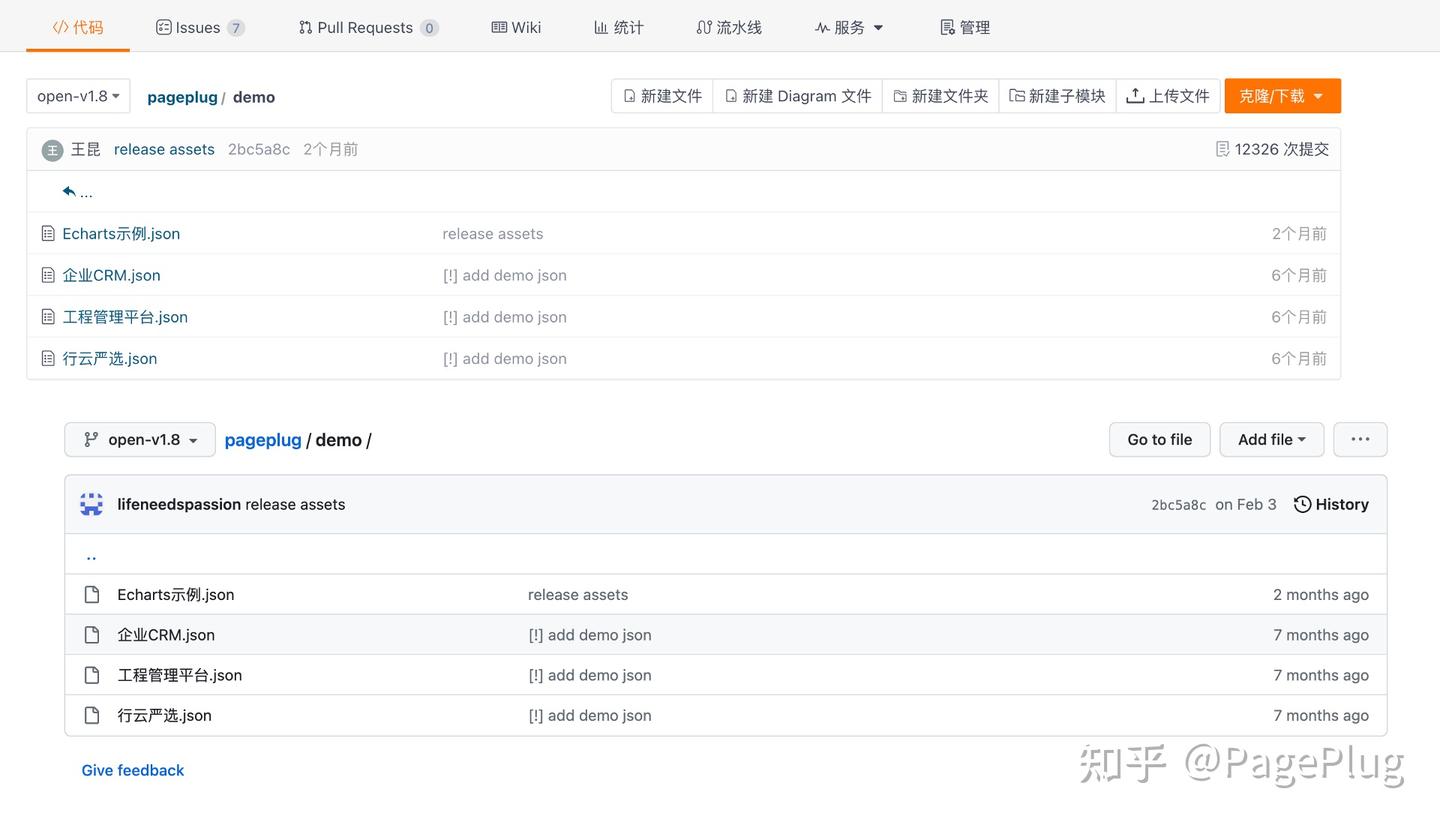Click the 王昆 avatar icon
This screenshot has width=1440, height=828.
click(52, 150)
